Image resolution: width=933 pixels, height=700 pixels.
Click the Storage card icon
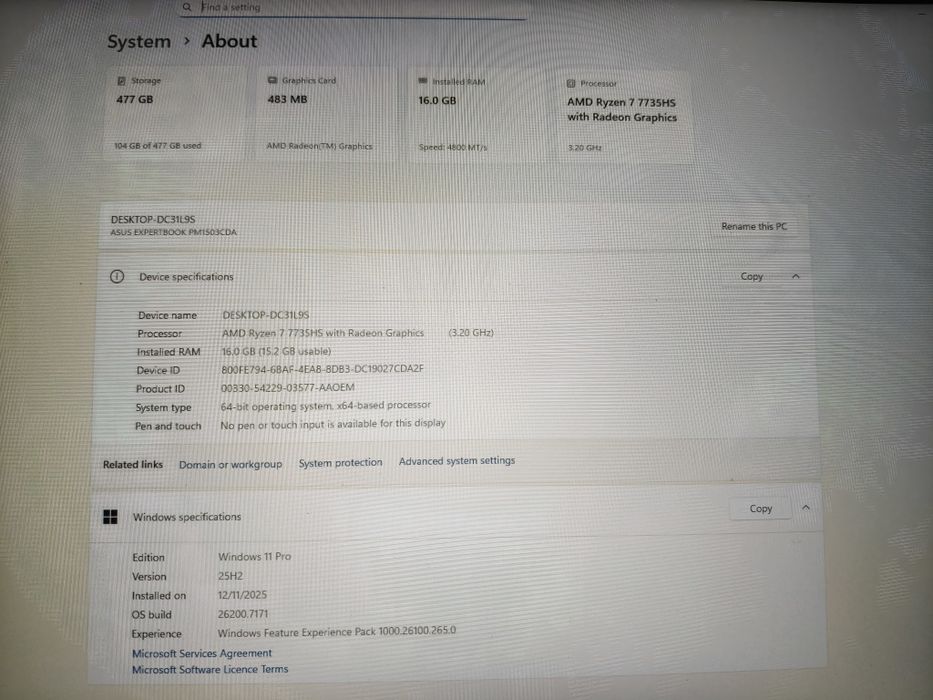pos(121,81)
